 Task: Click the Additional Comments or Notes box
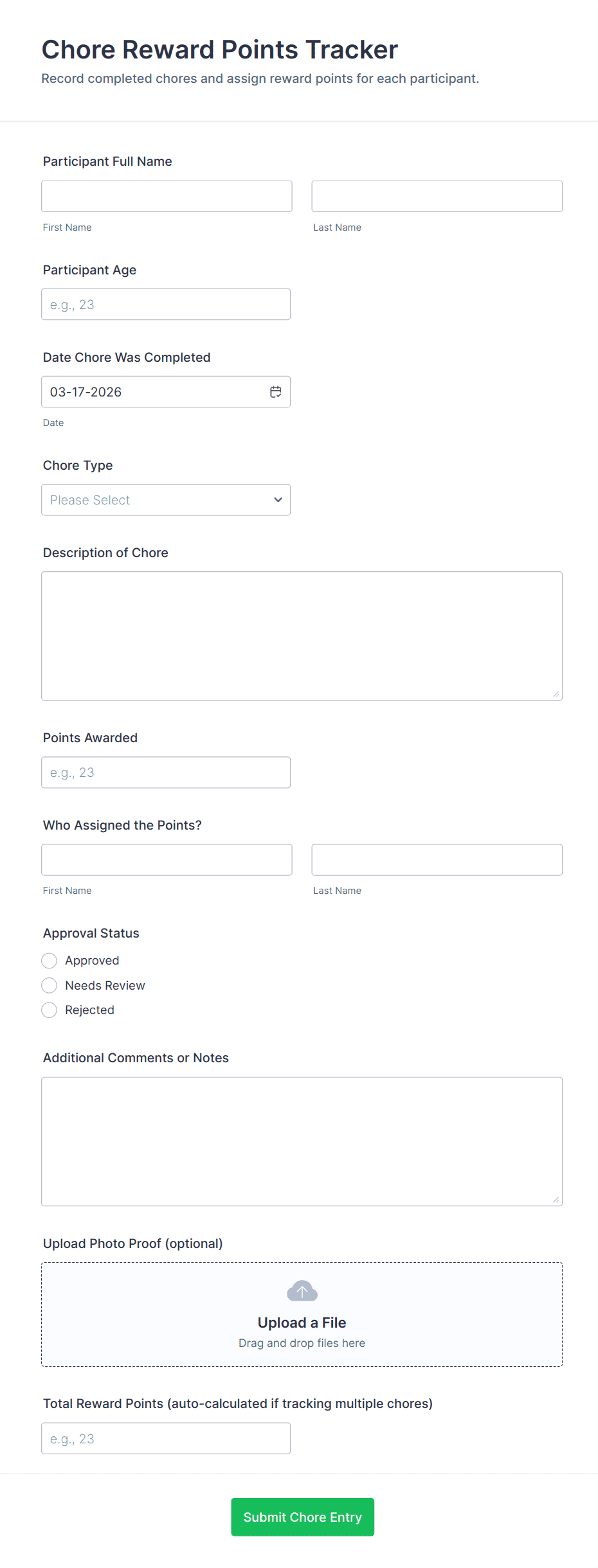(302, 1141)
